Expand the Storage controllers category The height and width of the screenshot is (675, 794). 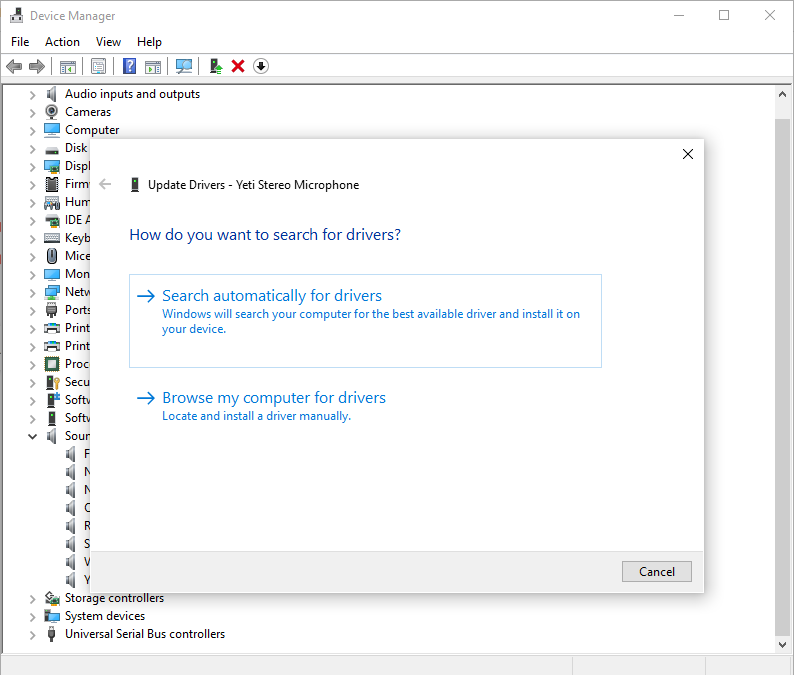coord(33,598)
